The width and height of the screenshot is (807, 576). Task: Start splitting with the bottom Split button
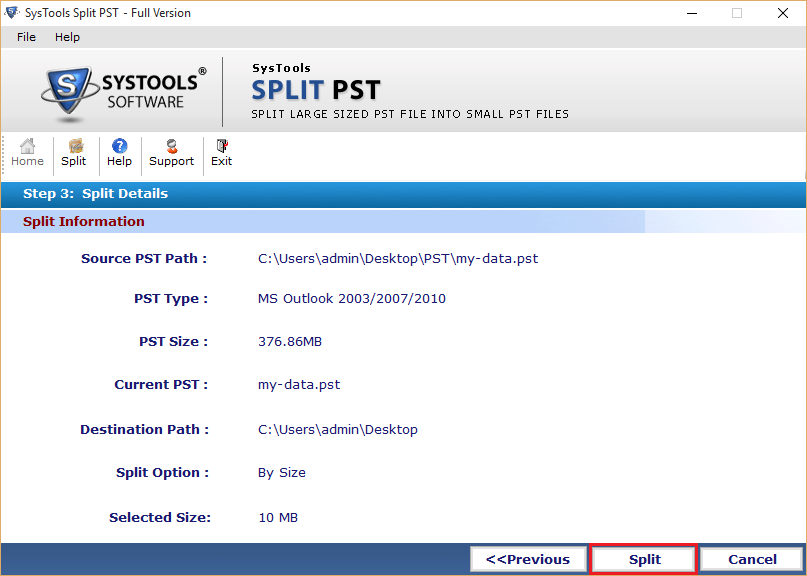[x=644, y=559]
